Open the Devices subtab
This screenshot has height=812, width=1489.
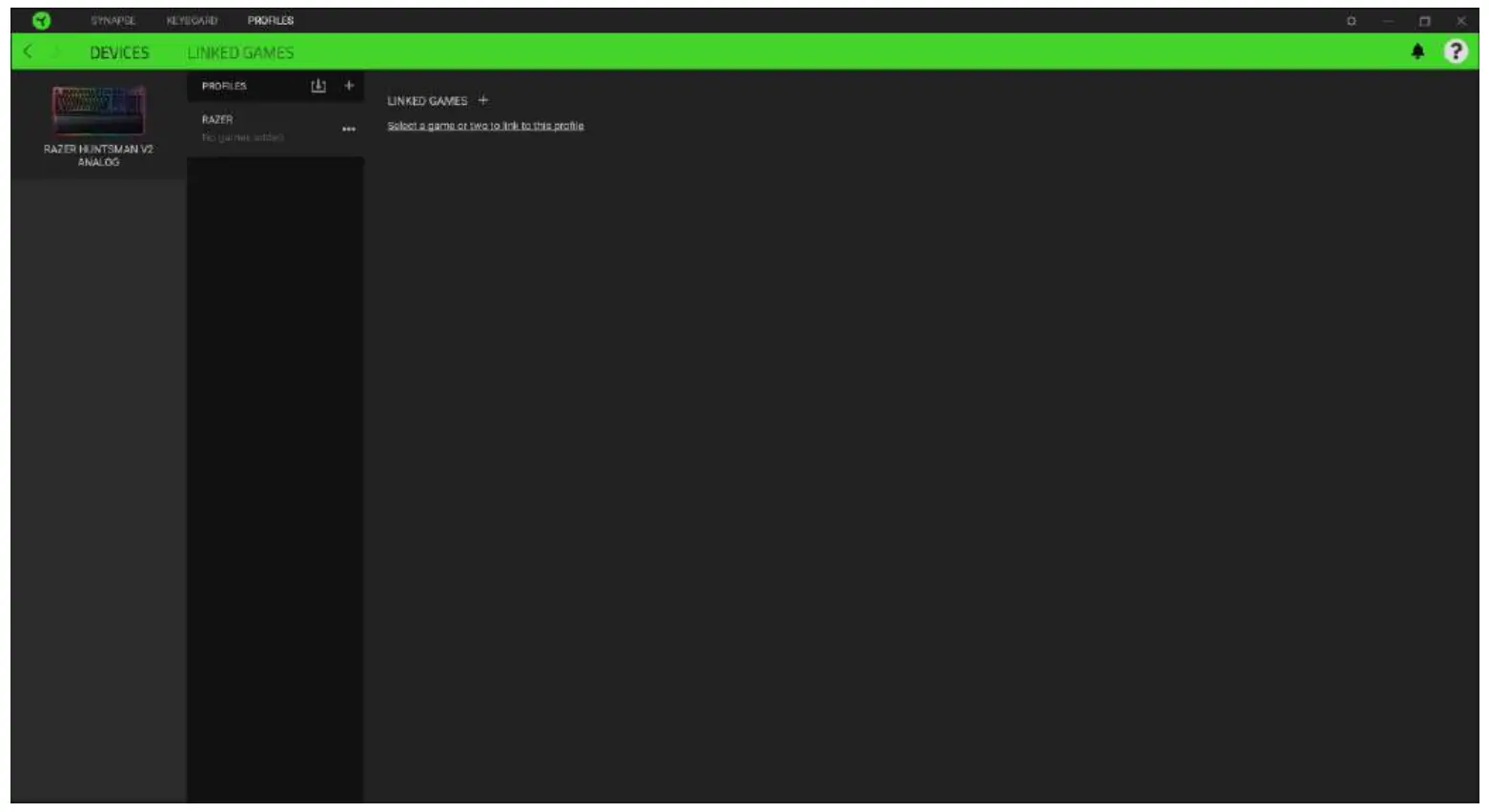click(x=119, y=52)
